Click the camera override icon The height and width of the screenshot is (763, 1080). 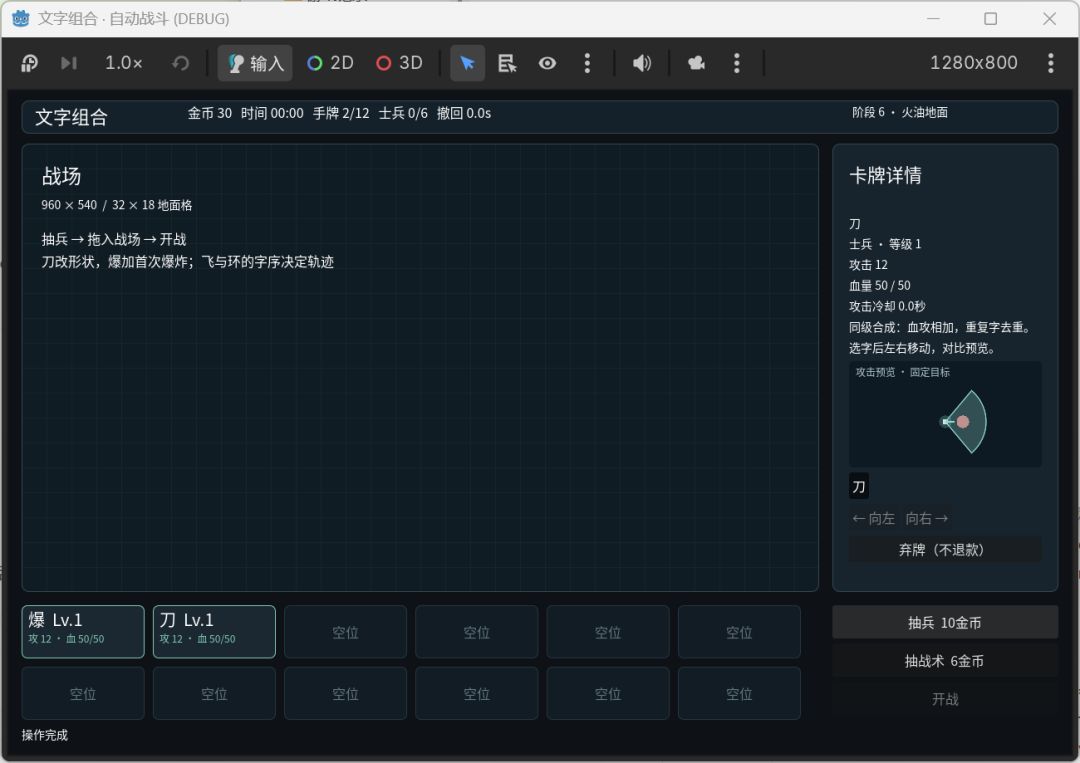click(x=696, y=63)
